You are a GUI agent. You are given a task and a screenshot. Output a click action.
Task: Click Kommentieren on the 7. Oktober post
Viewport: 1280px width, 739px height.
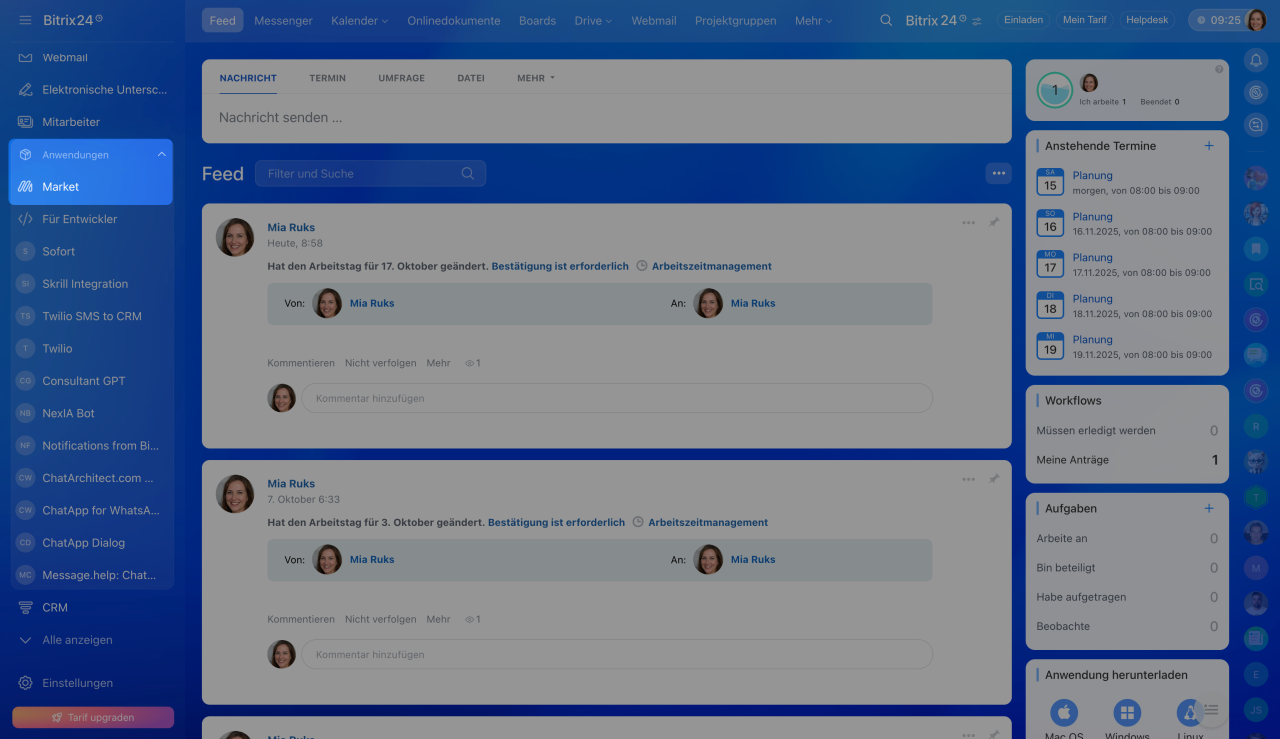point(301,619)
